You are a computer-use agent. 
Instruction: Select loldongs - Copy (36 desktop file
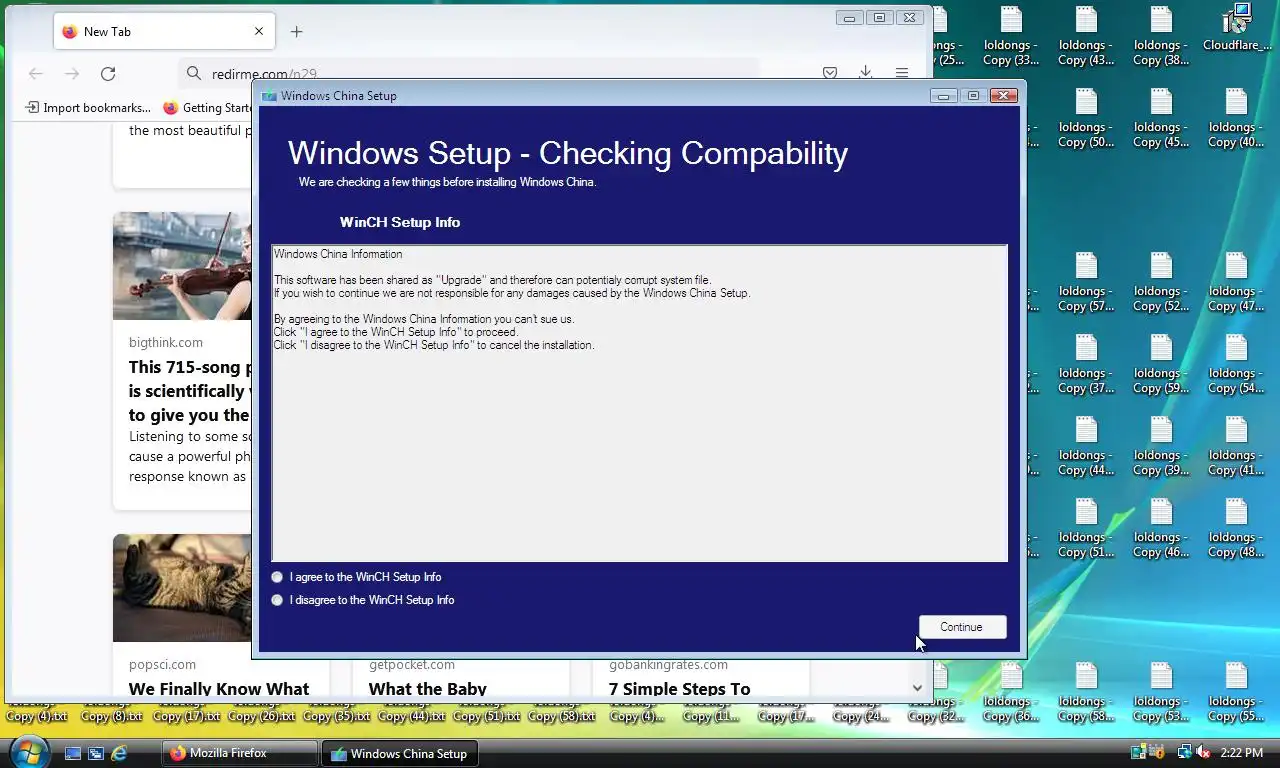point(1011,692)
